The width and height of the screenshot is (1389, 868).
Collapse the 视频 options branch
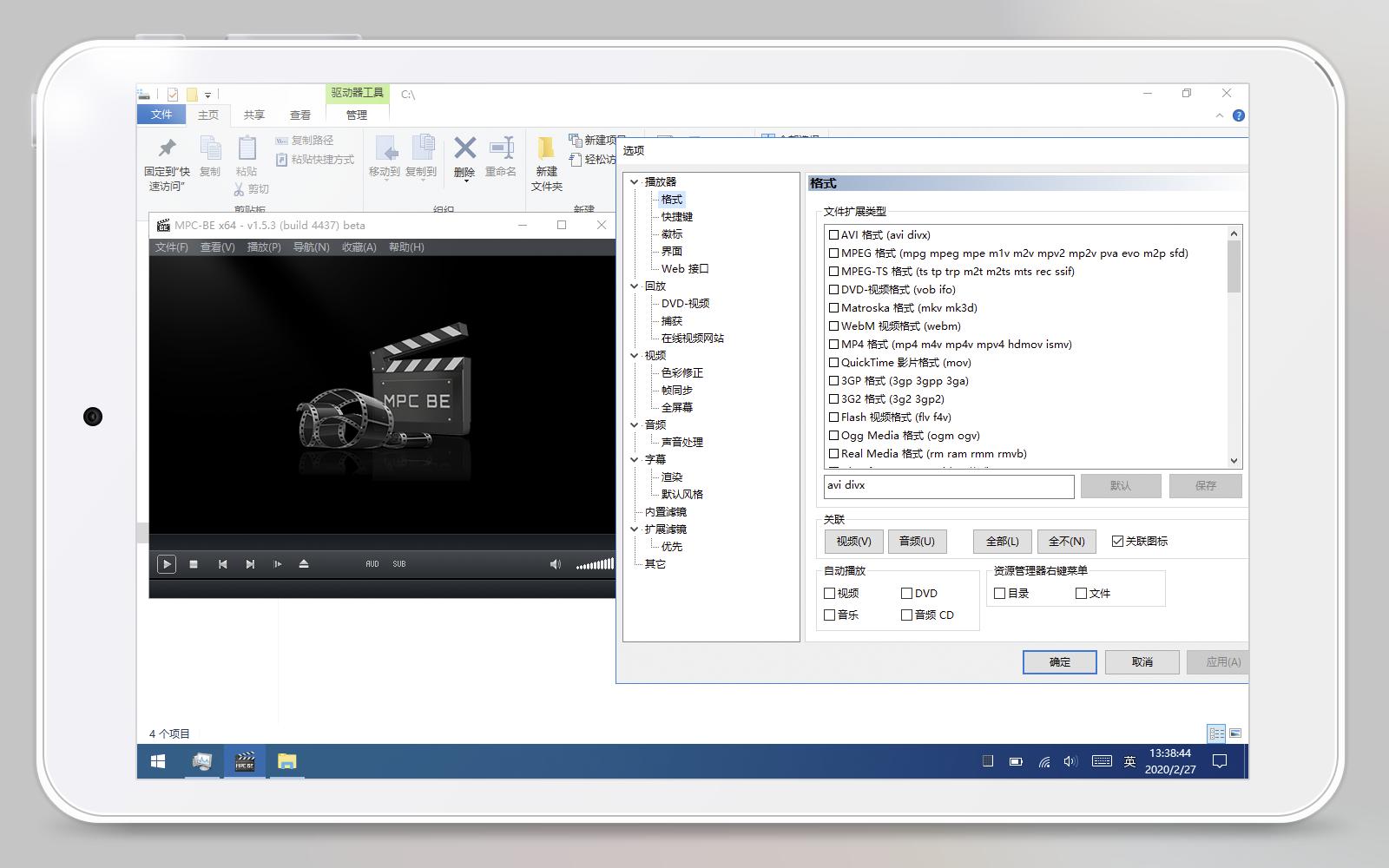pyautogui.click(x=635, y=355)
